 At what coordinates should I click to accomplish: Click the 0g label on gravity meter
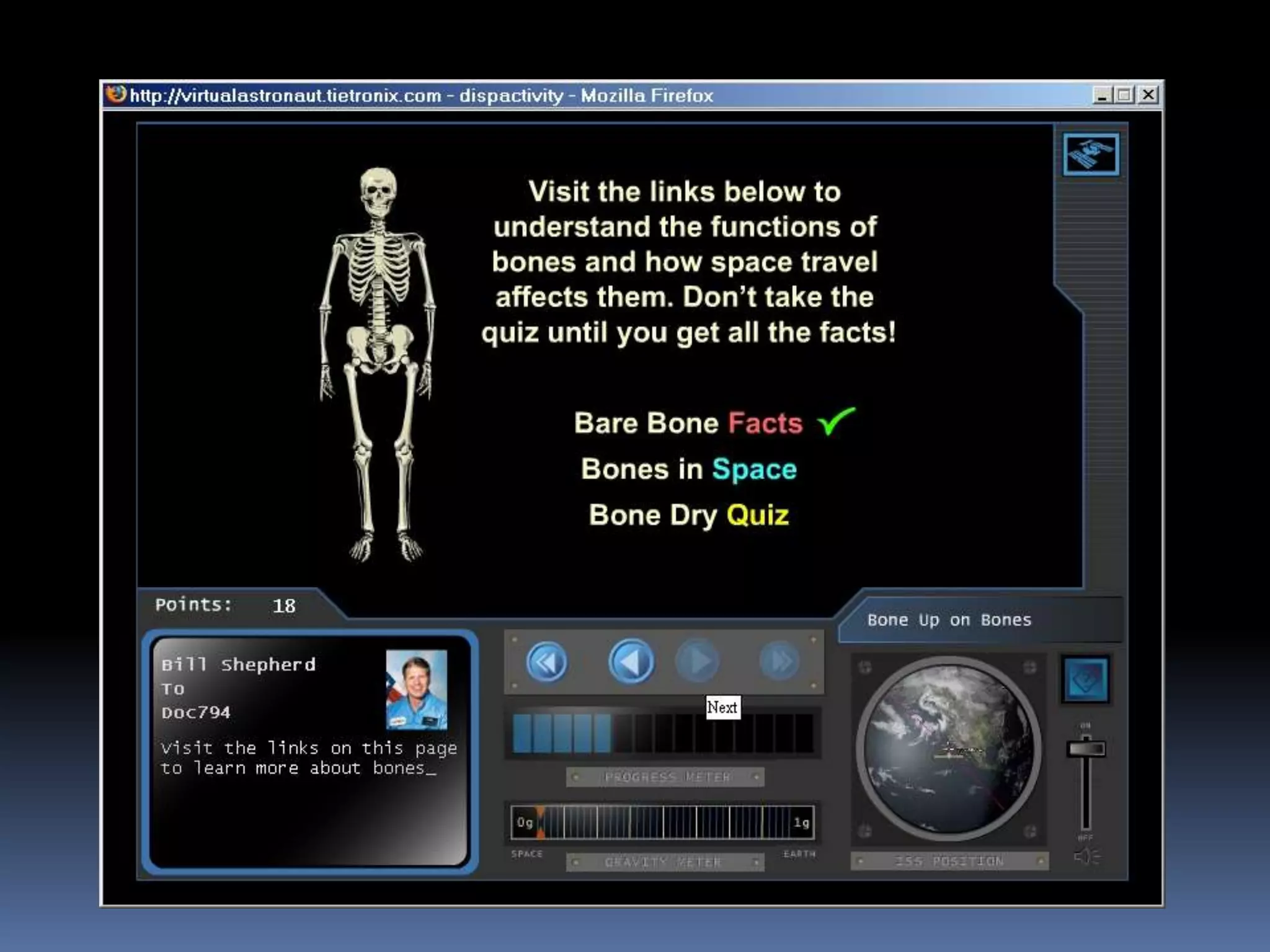pos(525,822)
